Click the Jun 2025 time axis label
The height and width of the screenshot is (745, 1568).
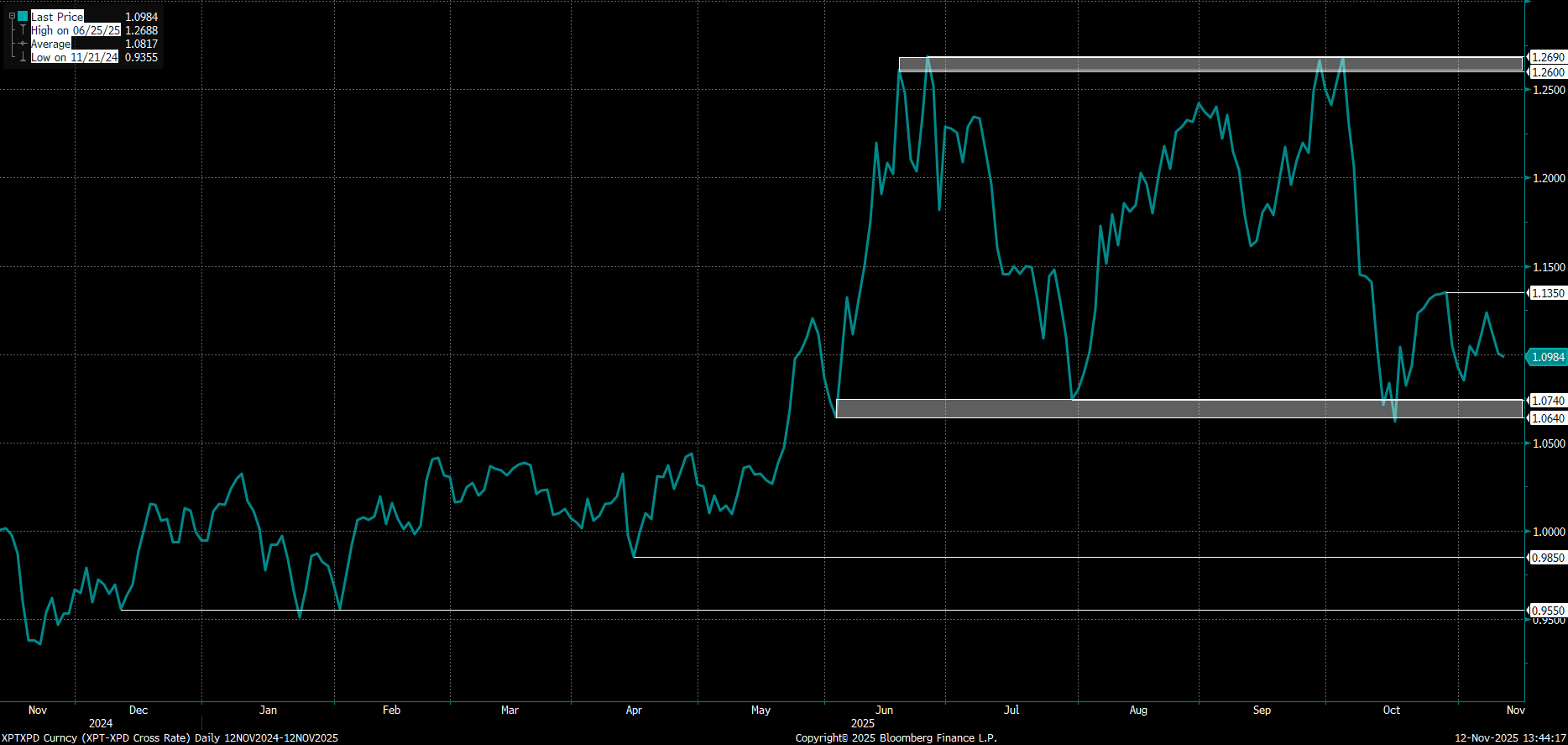pos(883,710)
